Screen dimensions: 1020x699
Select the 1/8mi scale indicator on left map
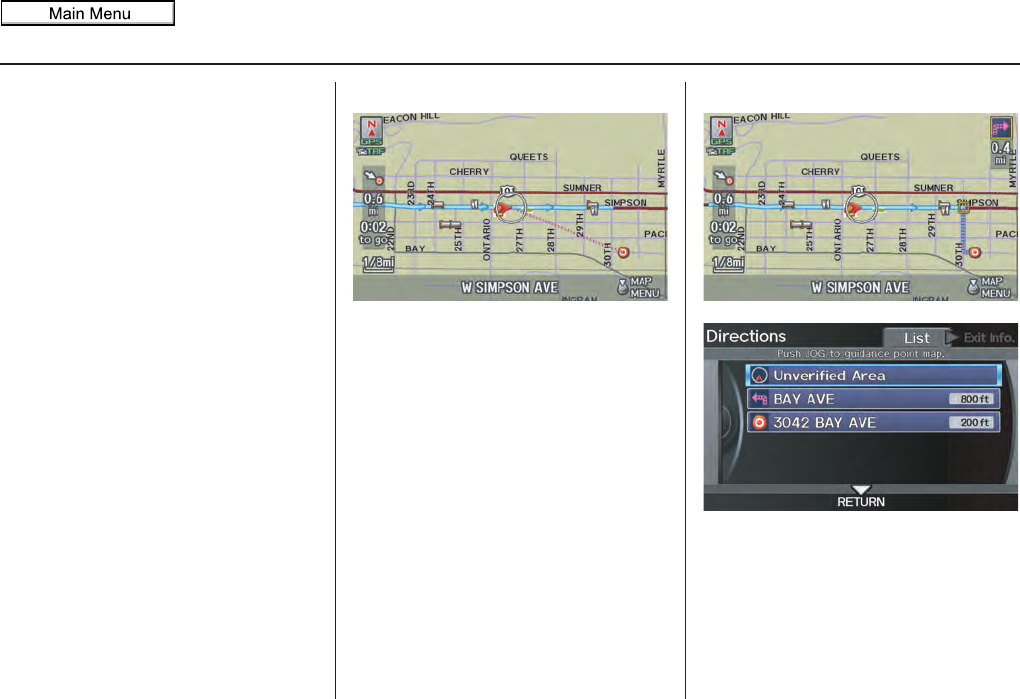point(378,263)
